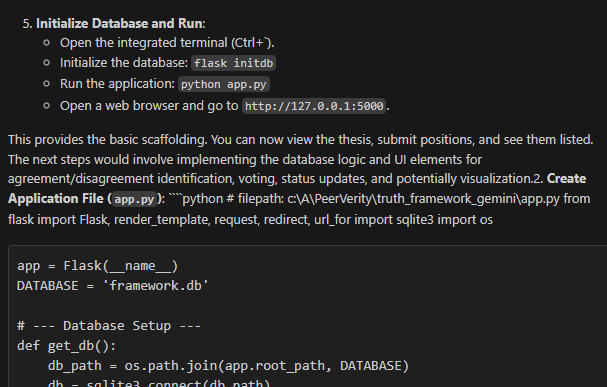The height and width of the screenshot is (387, 607).
Task: Click the code line 'app = Flask(__name__)'
Action: click(98, 266)
